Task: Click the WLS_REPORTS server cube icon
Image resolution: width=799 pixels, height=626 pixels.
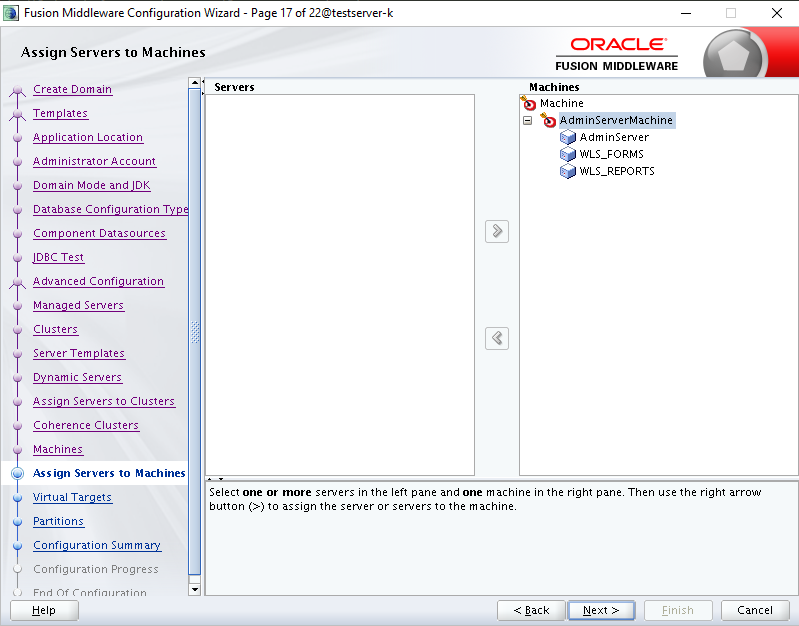Action: tap(568, 171)
